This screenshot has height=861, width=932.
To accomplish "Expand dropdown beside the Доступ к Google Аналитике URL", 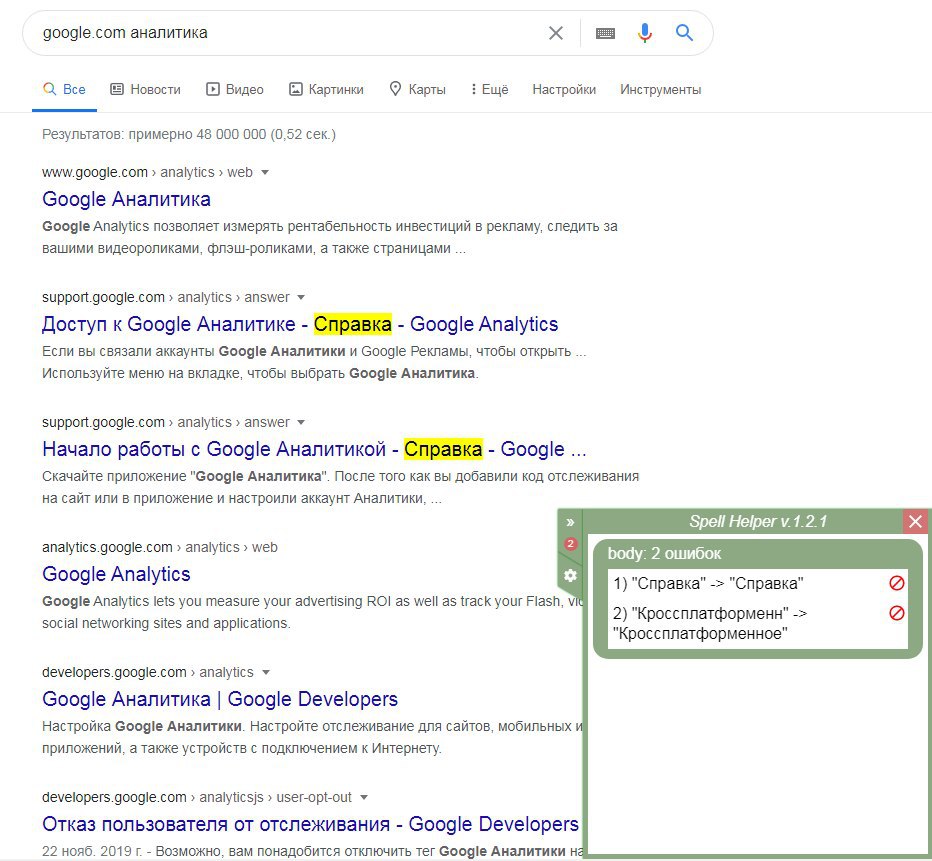I will pos(301,297).
